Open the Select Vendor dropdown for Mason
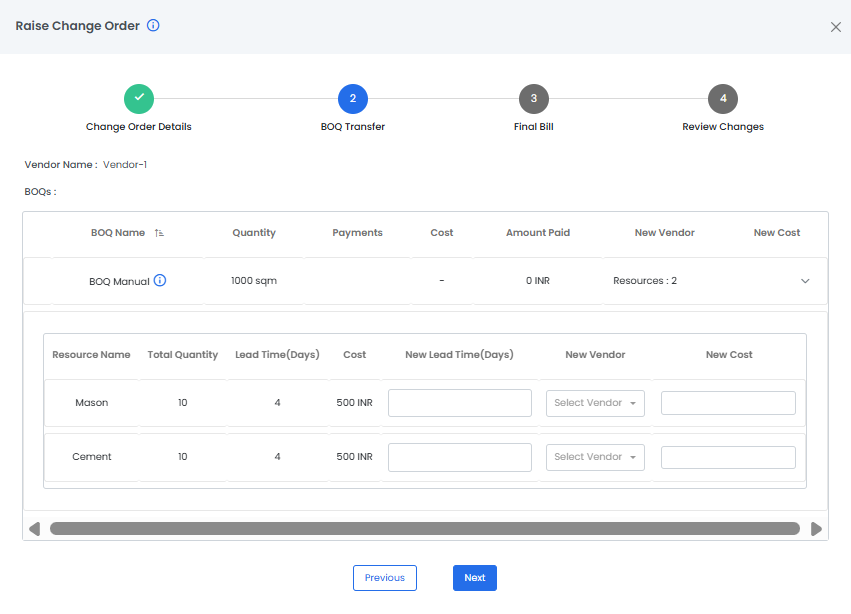This screenshot has width=851, height=614. pos(595,403)
